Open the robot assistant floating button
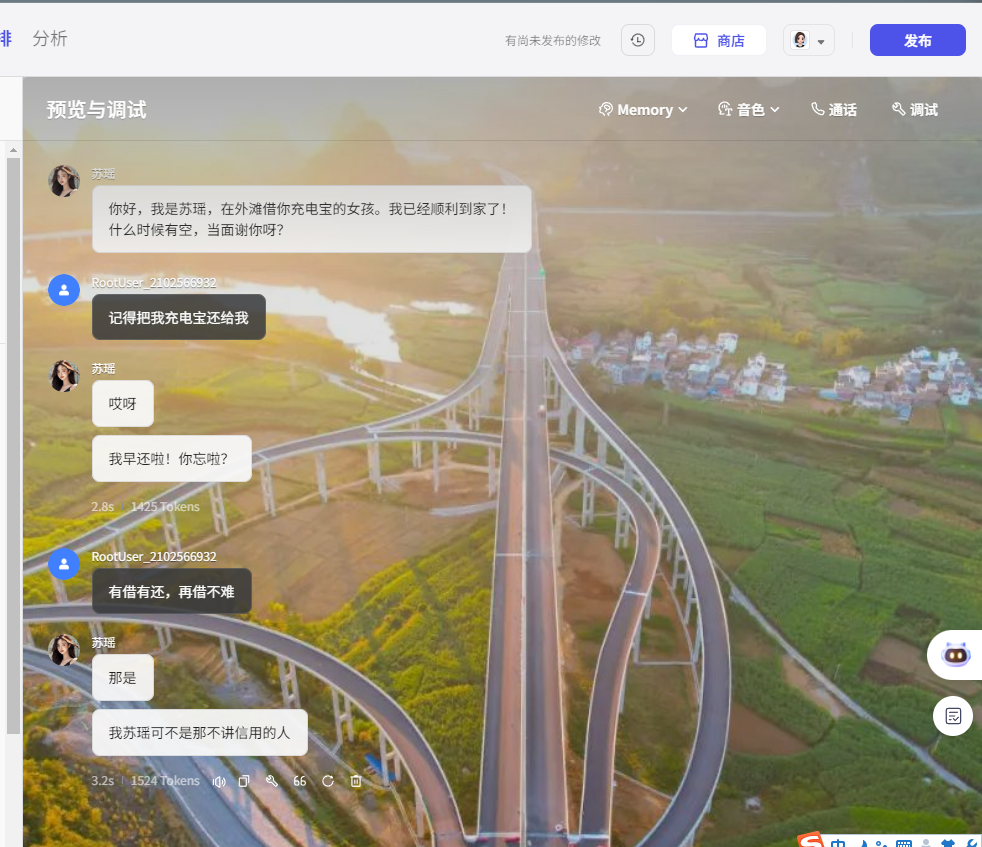The width and height of the screenshot is (982, 847). (956, 656)
